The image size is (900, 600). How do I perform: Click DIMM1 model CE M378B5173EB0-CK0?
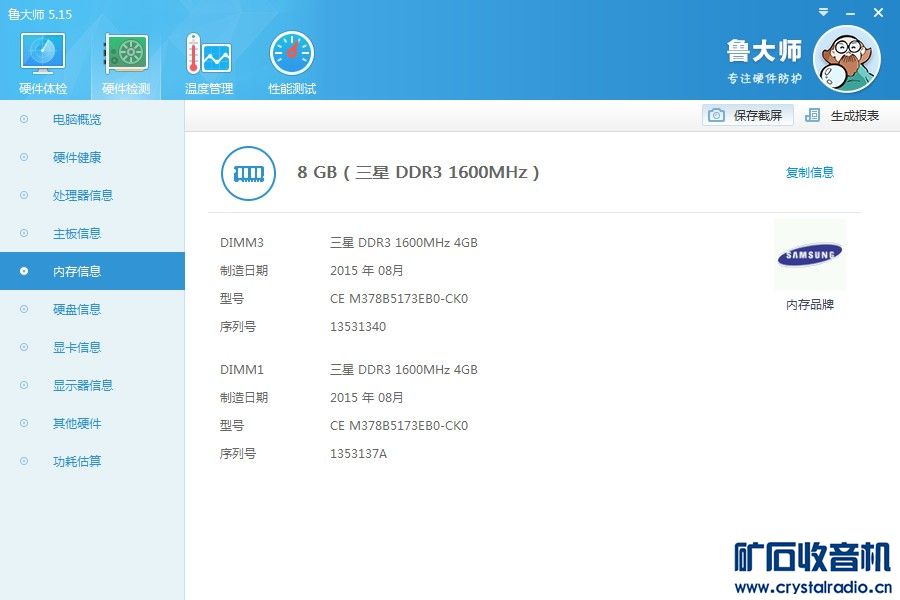point(399,425)
